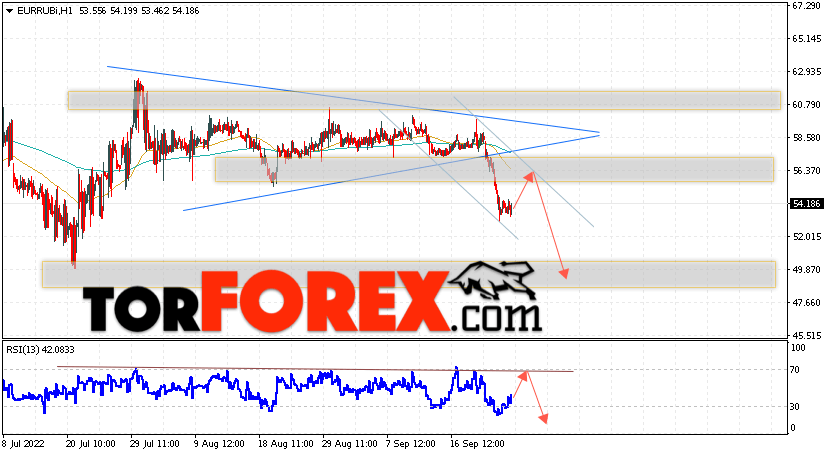
Task: Select the 29 Jul 11:00 time label
Action: (154, 443)
